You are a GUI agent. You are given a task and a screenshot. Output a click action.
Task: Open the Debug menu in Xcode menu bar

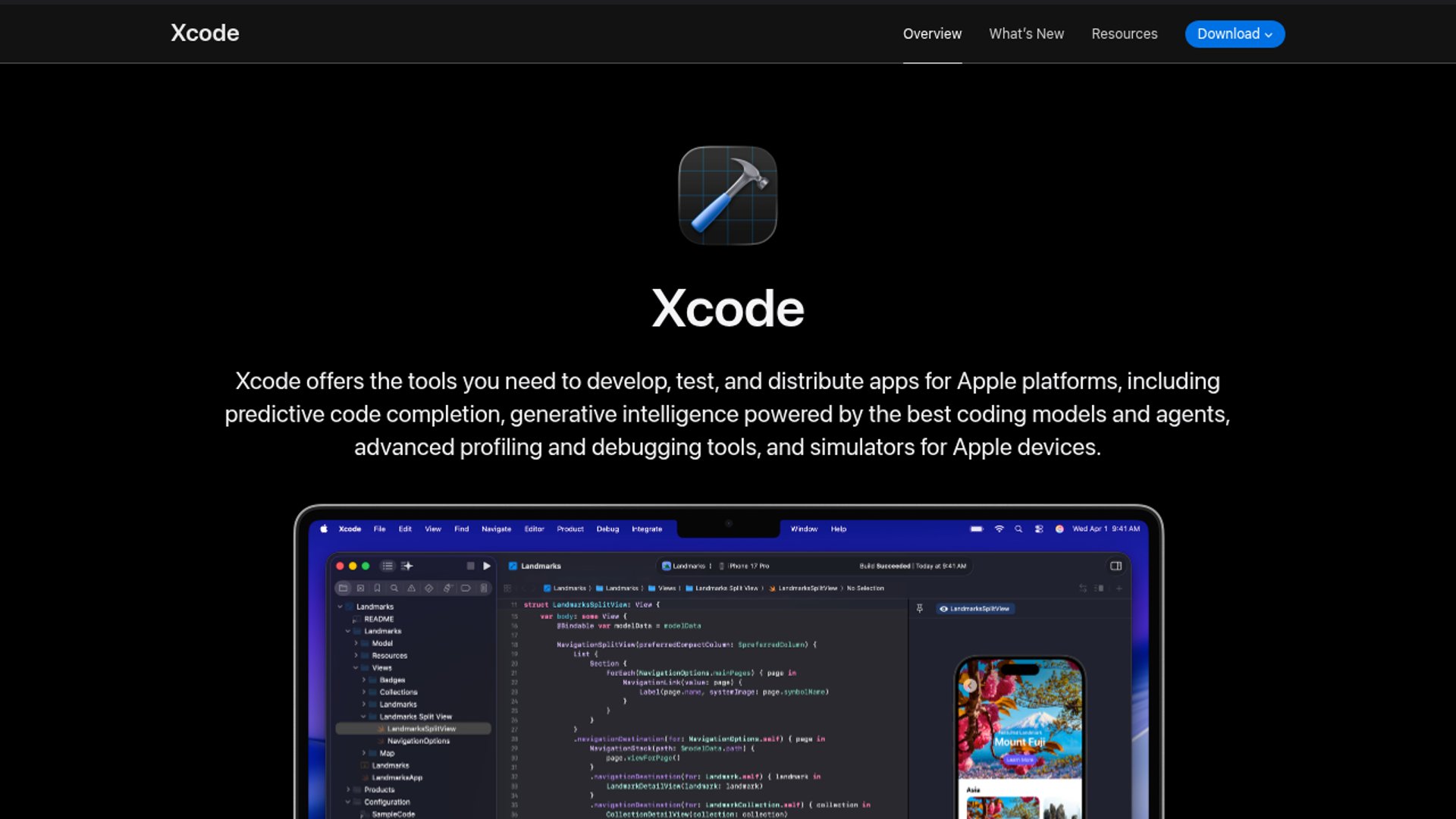coord(607,529)
